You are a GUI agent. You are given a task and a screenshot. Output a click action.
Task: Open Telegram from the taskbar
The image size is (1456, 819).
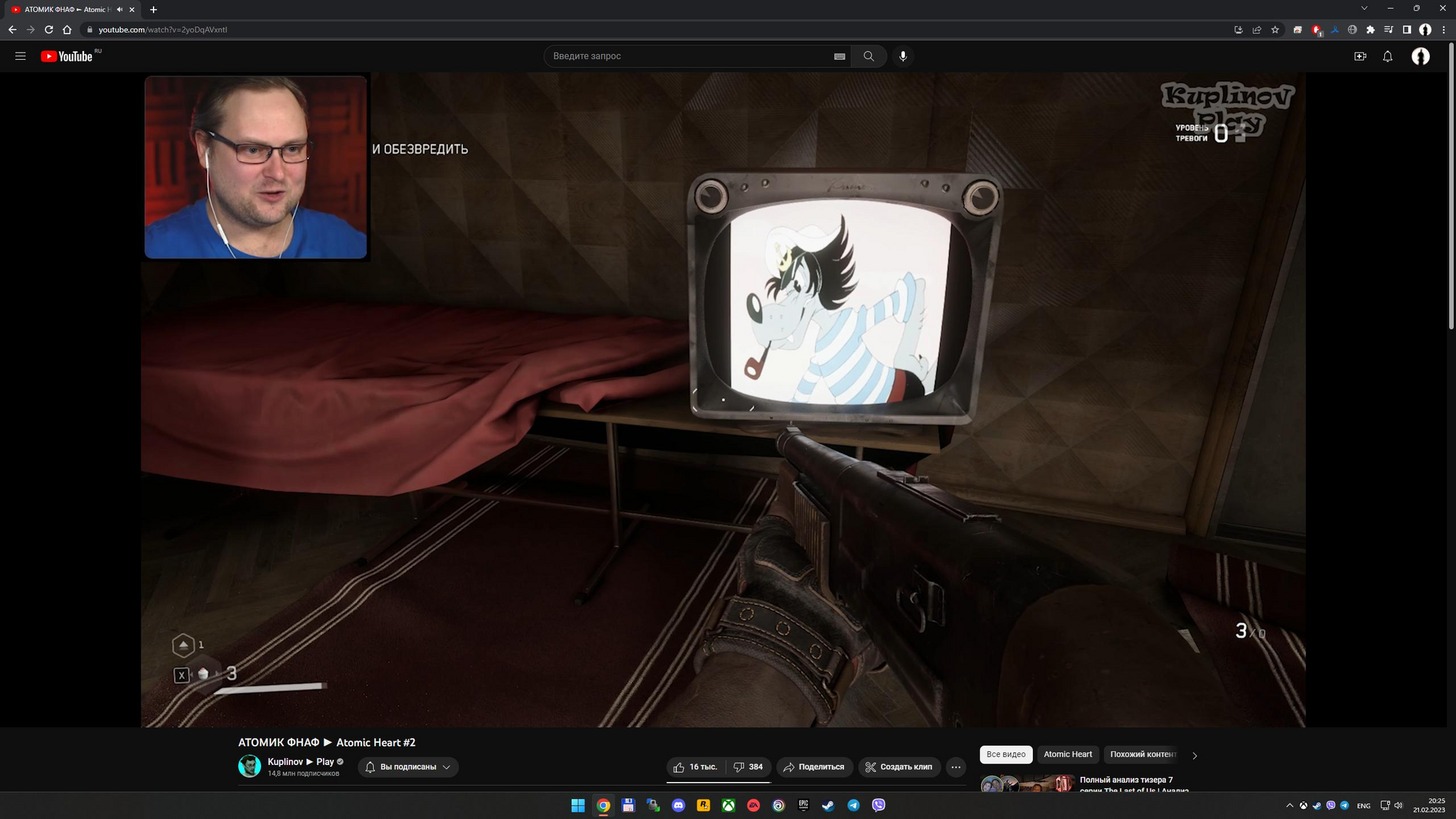point(853,805)
